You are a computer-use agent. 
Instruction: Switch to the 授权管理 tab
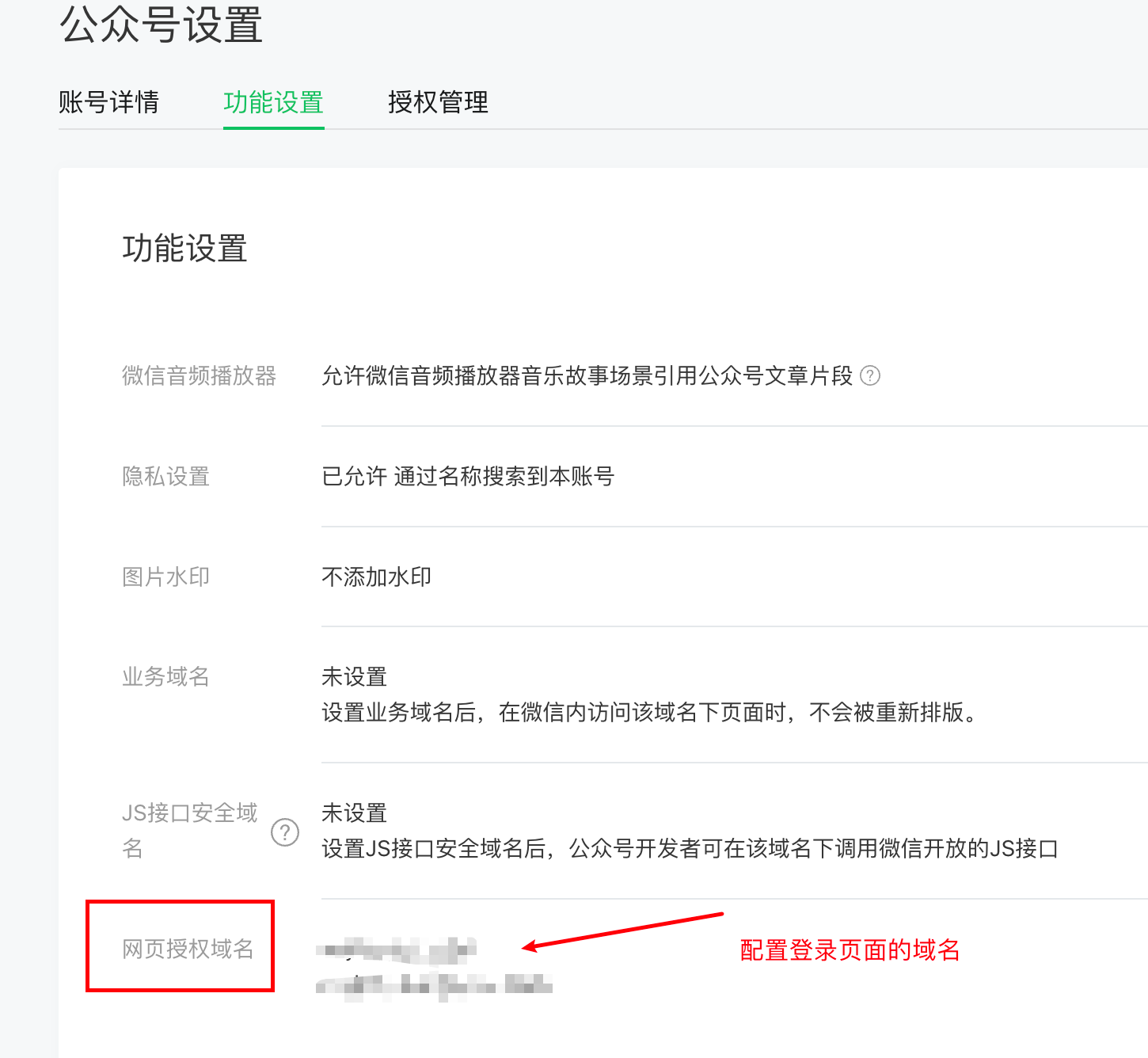438,102
